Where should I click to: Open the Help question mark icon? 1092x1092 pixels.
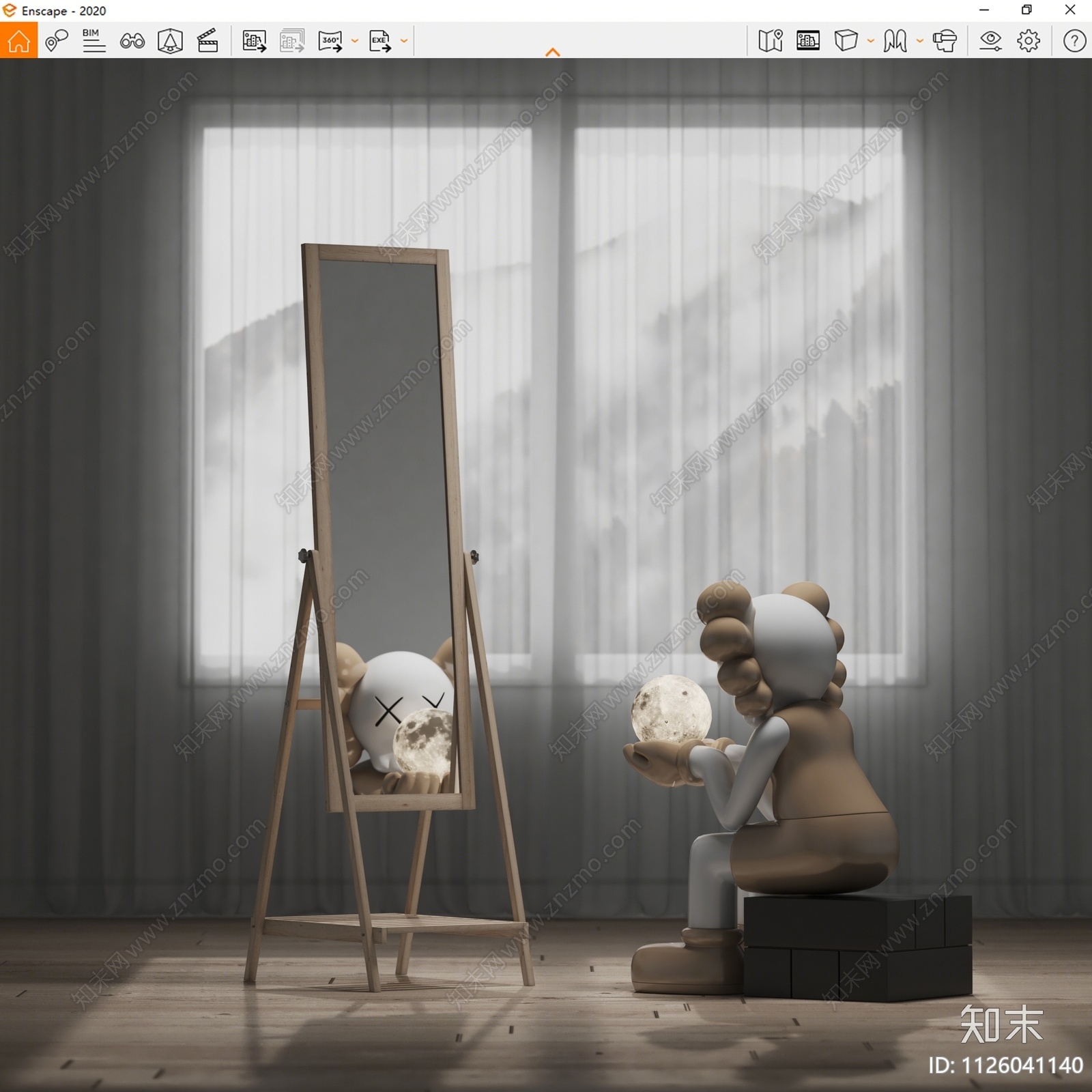(1074, 41)
